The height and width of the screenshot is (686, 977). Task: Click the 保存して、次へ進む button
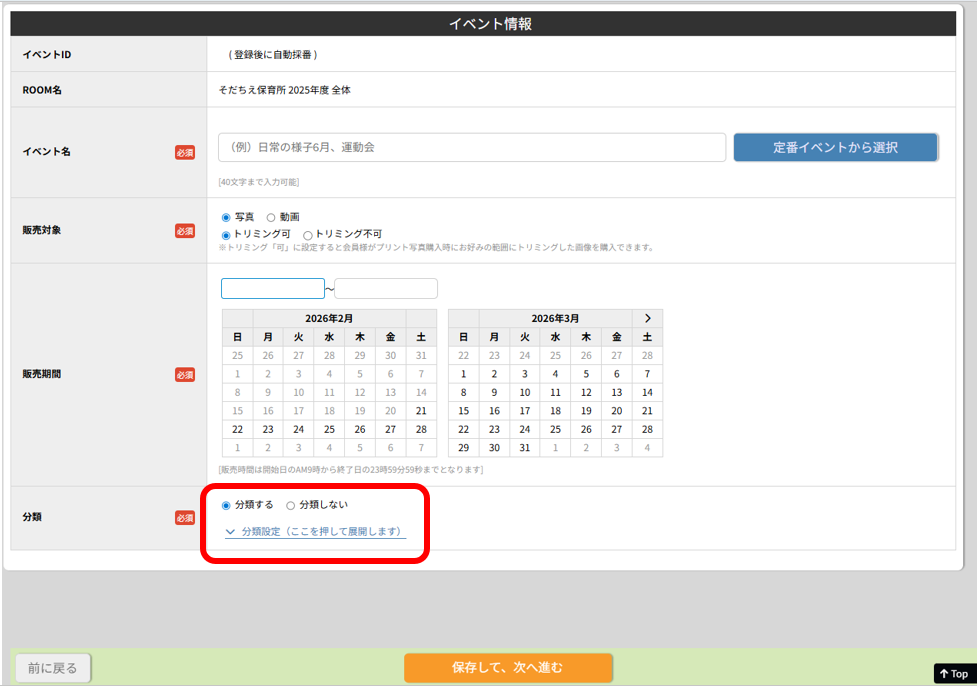[508, 667]
